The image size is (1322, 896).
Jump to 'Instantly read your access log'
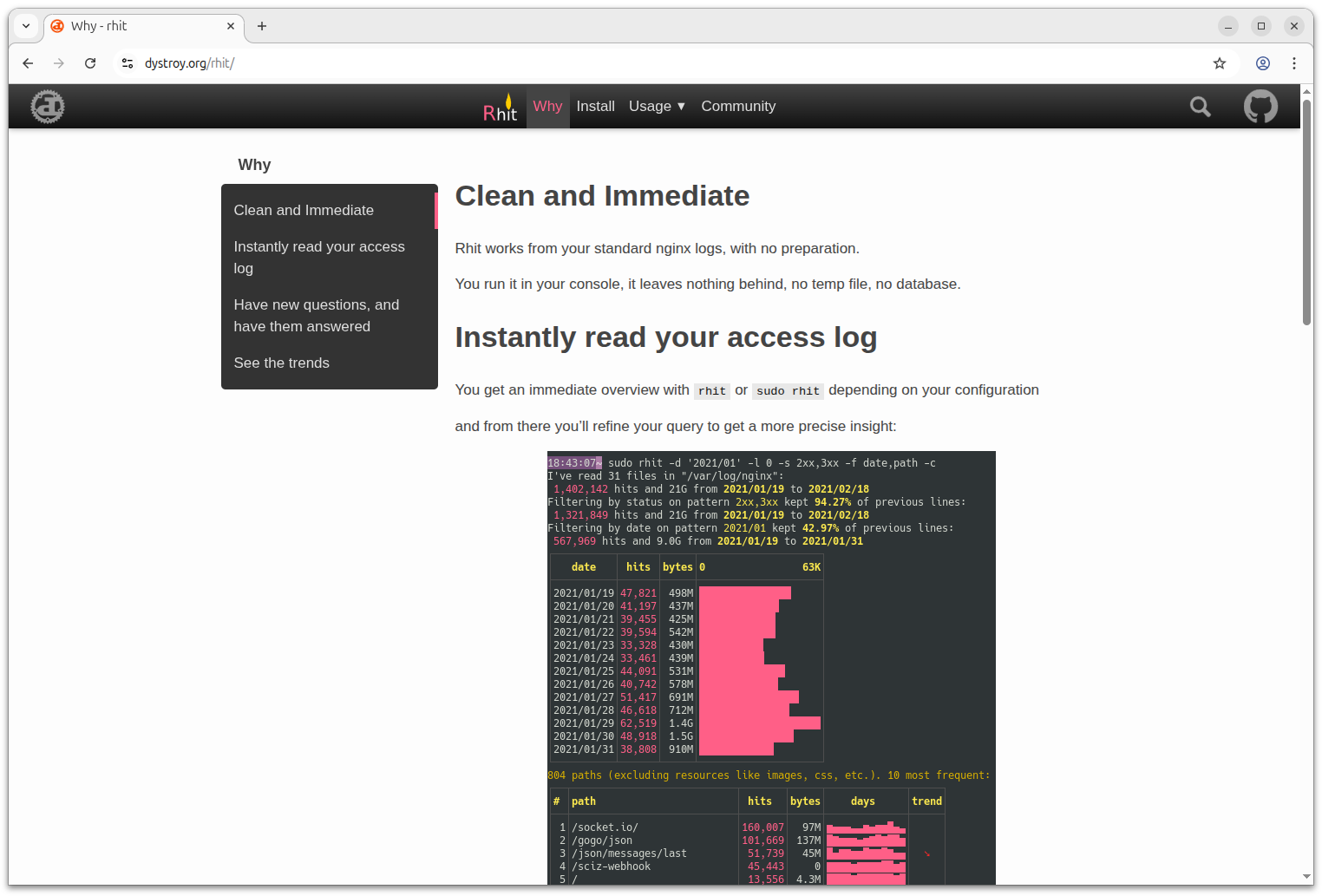click(x=318, y=258)
